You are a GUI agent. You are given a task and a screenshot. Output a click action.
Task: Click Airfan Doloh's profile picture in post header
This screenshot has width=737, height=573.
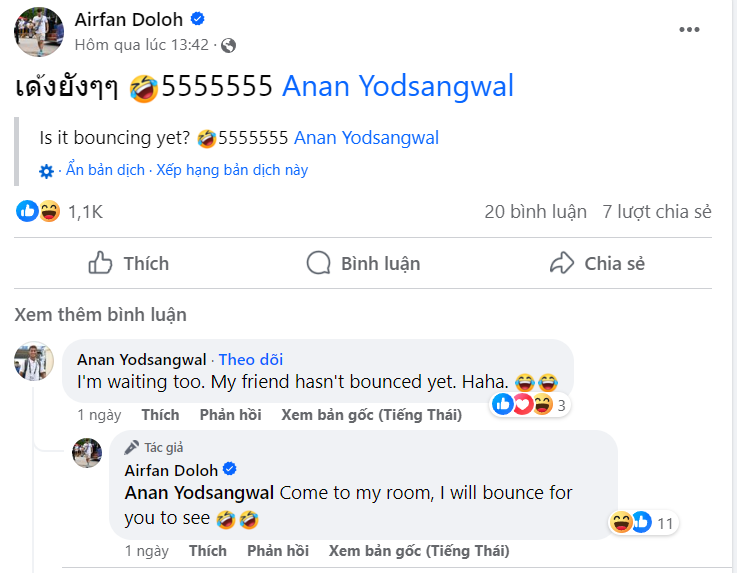(x=39, y=32)
